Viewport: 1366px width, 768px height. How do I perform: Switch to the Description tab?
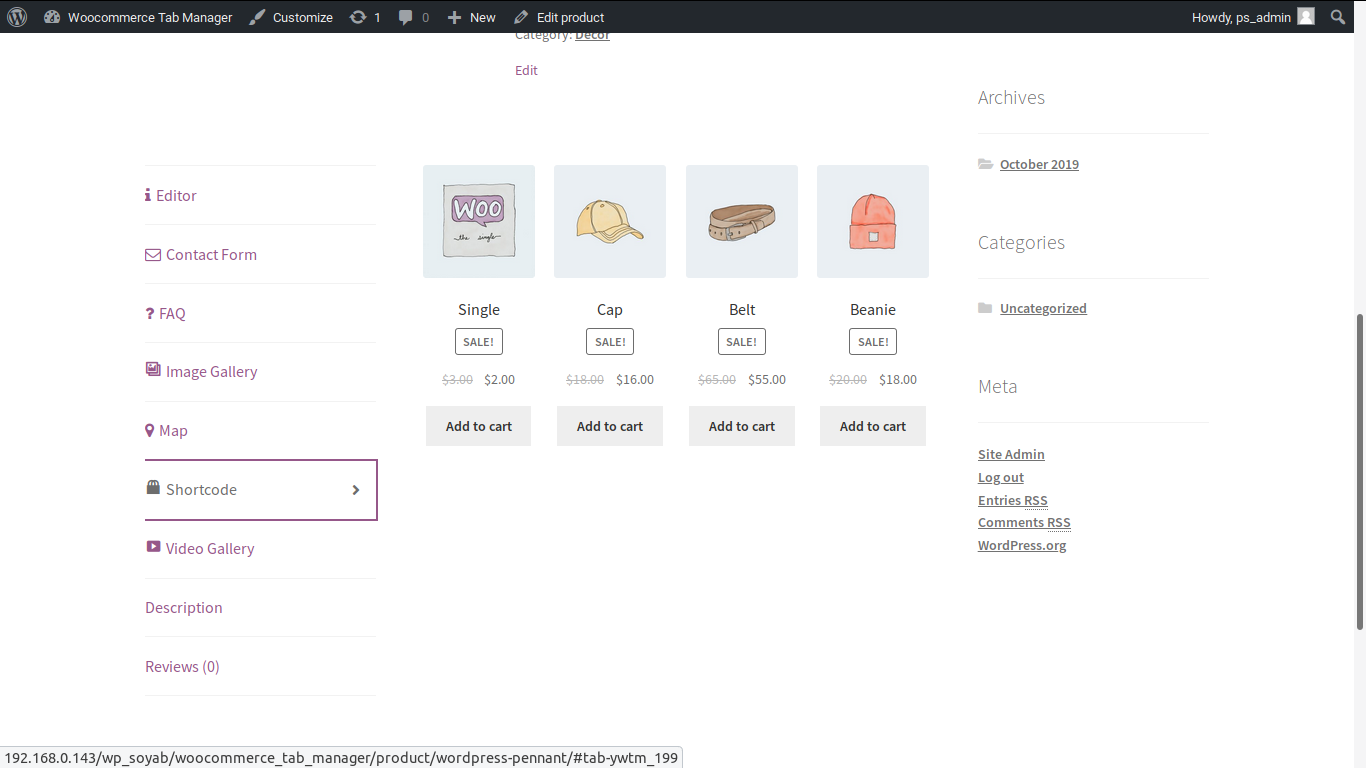tap(261, 608)
